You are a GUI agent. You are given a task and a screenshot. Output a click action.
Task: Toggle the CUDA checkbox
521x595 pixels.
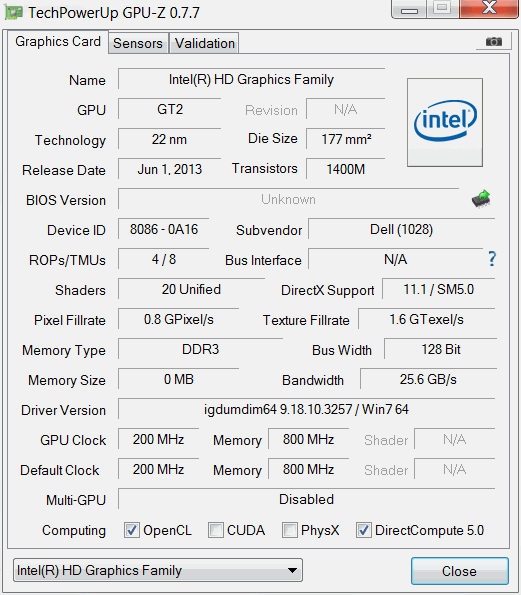click(216, 530)
